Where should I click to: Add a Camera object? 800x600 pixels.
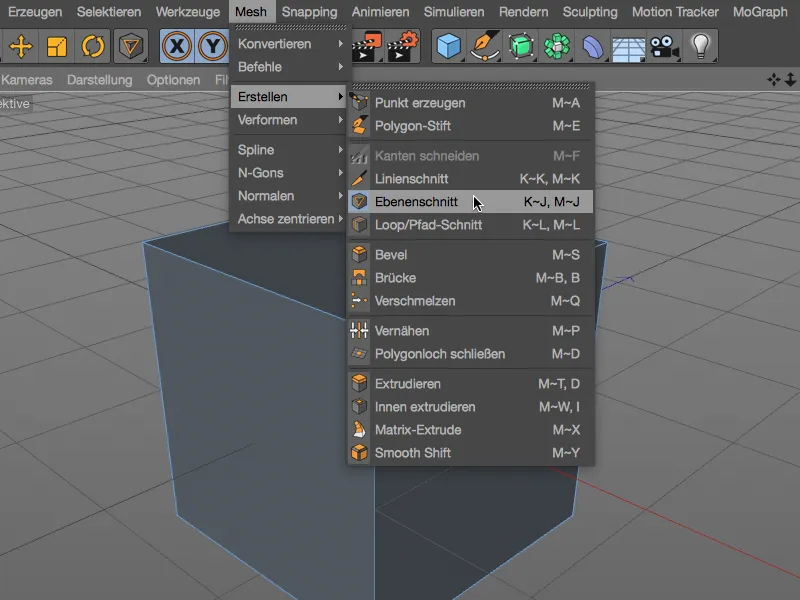pos(665,46)
